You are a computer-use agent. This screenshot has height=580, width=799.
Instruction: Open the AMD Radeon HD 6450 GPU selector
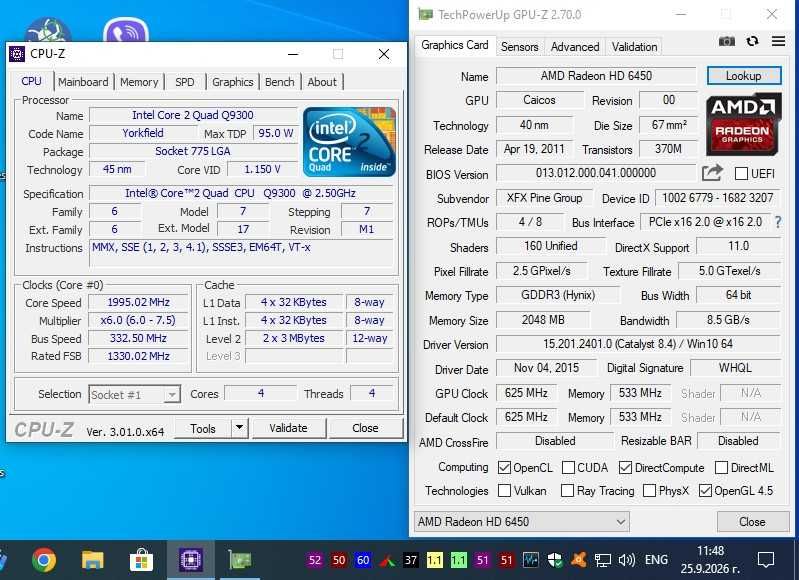[522, 522]
